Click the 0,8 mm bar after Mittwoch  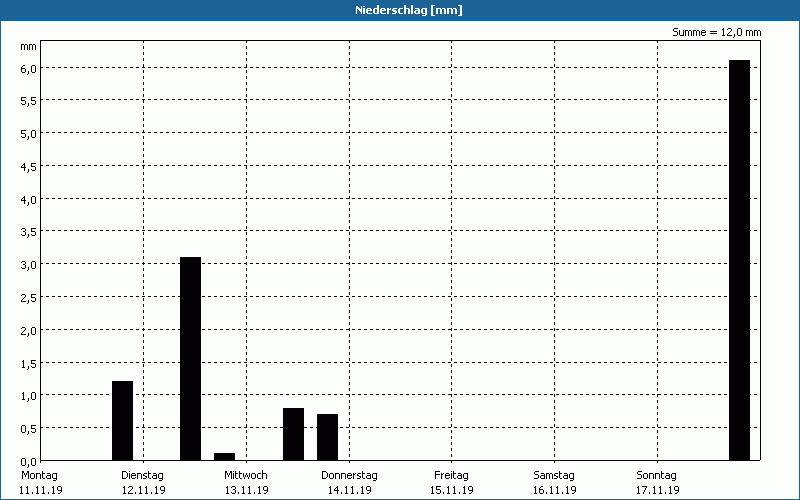(293, 434)
